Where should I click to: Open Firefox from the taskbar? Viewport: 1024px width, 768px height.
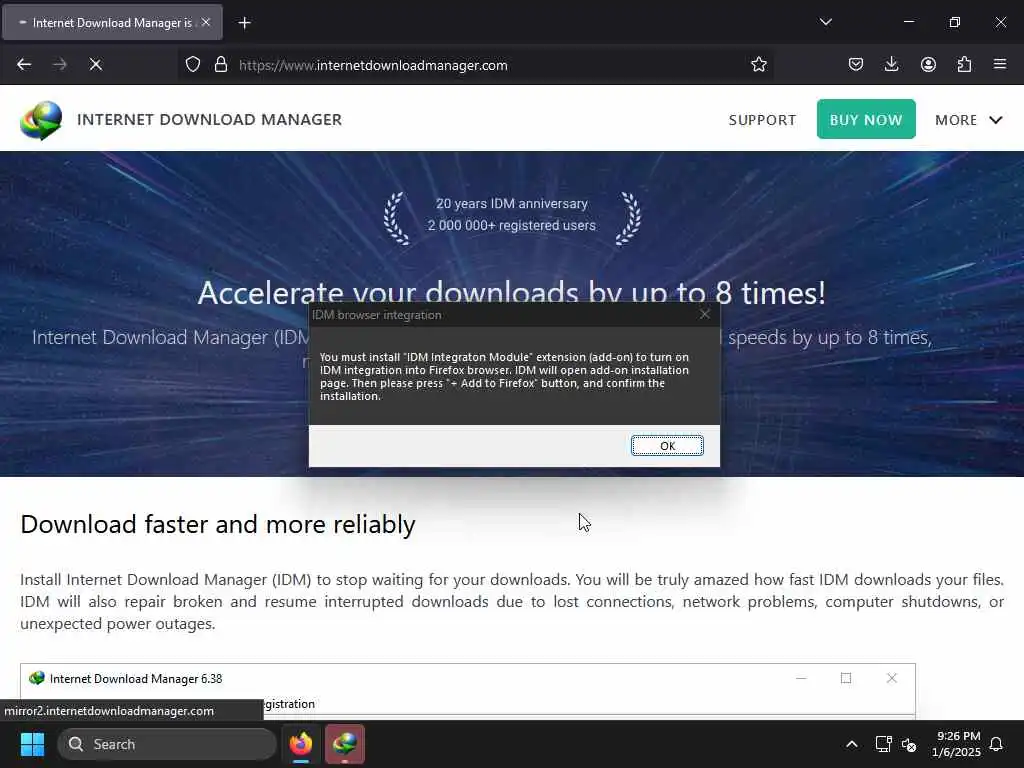300,744
